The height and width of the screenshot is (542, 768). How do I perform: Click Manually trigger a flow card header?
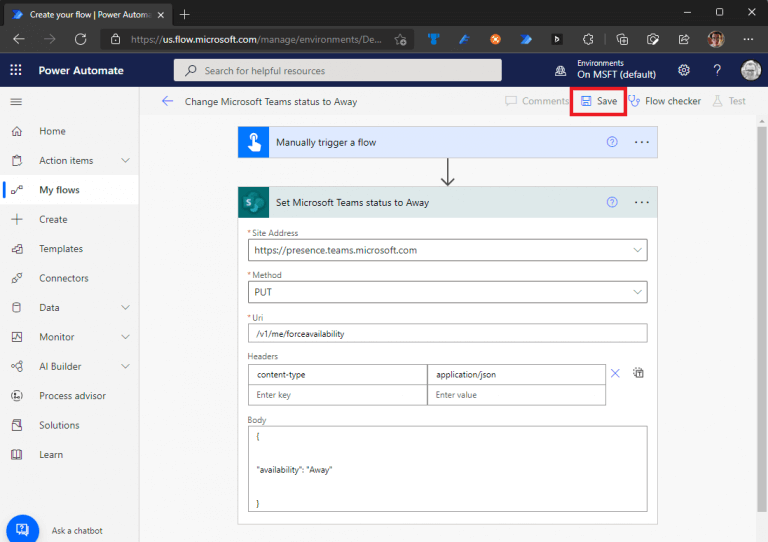coord(448,142)
